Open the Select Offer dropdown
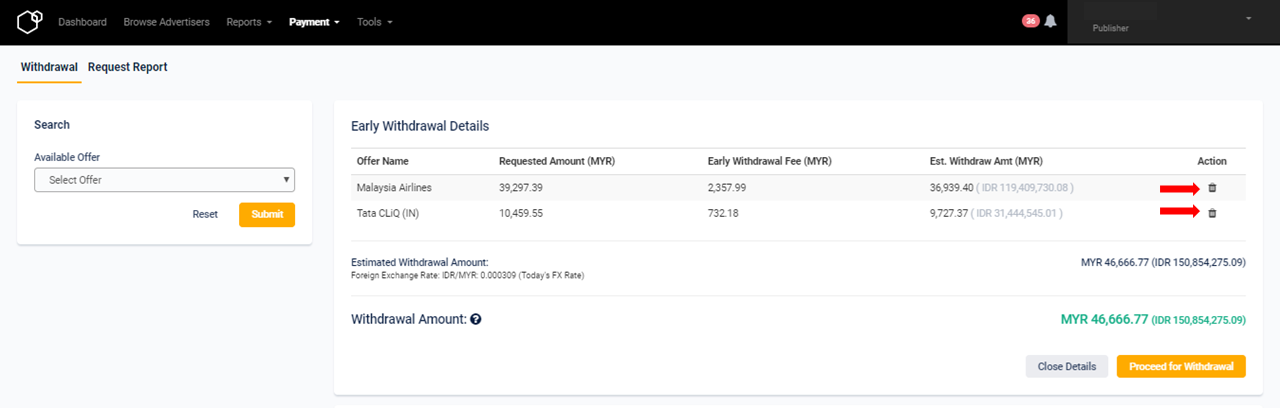The height and width of the screenshot is (408, 1280). click(164, 180)
